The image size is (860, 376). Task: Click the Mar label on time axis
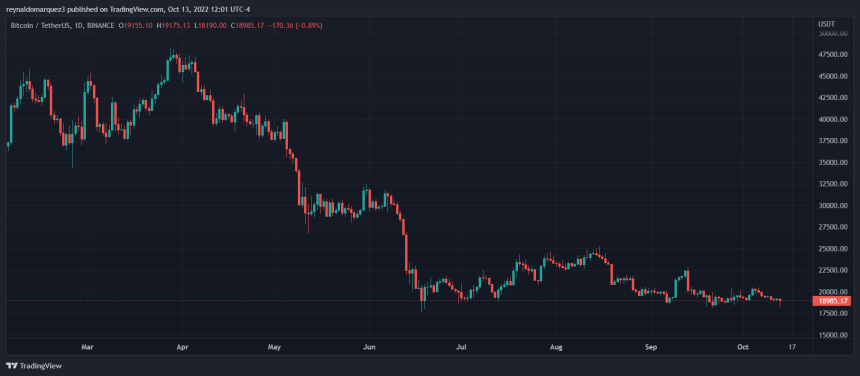(87, 347)
